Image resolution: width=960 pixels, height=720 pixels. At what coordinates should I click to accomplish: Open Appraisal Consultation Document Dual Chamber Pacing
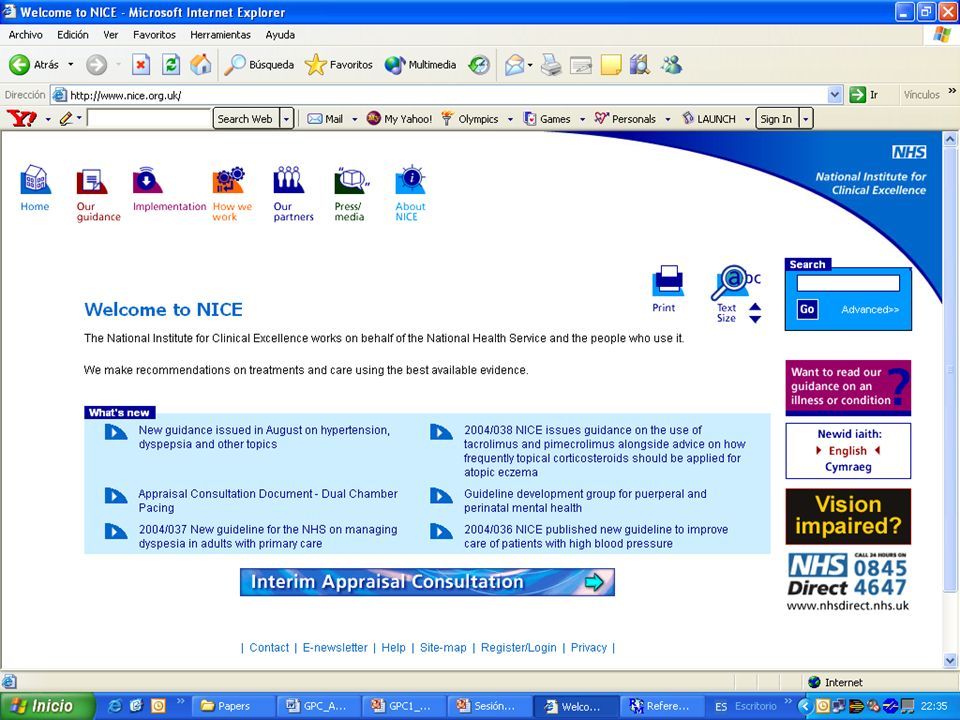tap(268, 500)
